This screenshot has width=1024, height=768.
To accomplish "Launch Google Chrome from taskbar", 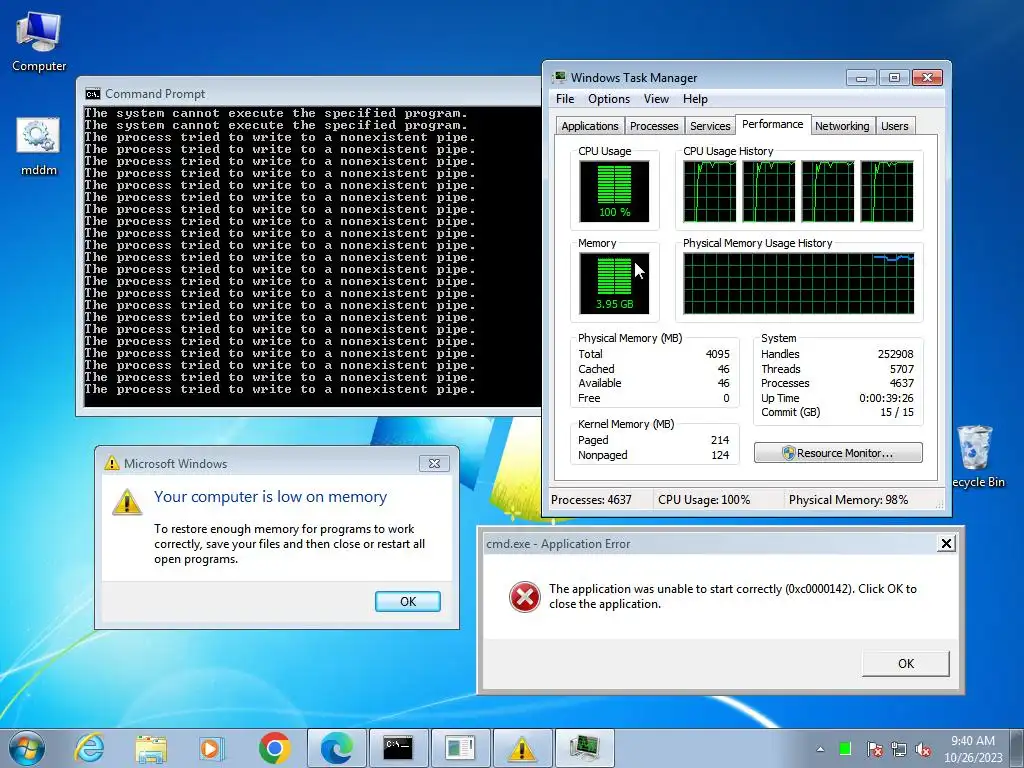I will click(x=274, y=748).
